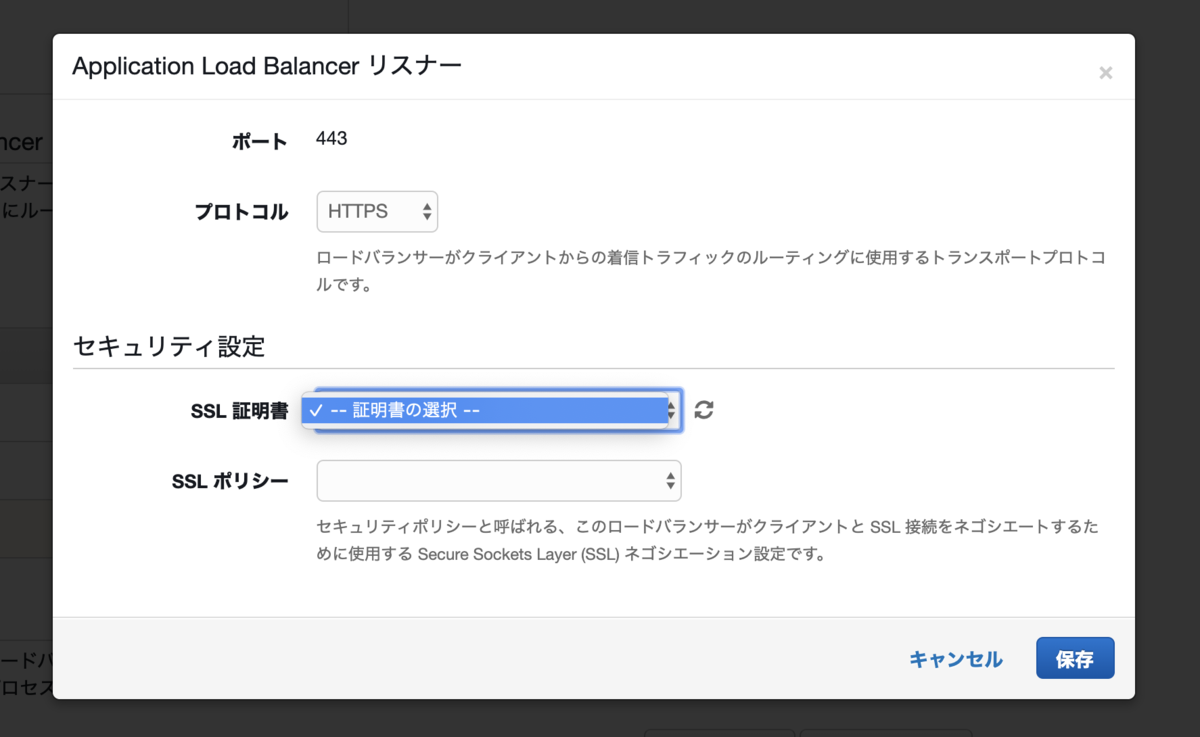This screenshot has width=1200, height=737.
Task: Select the -- 証明書の選択 -- option
Action: coord(485,410)
